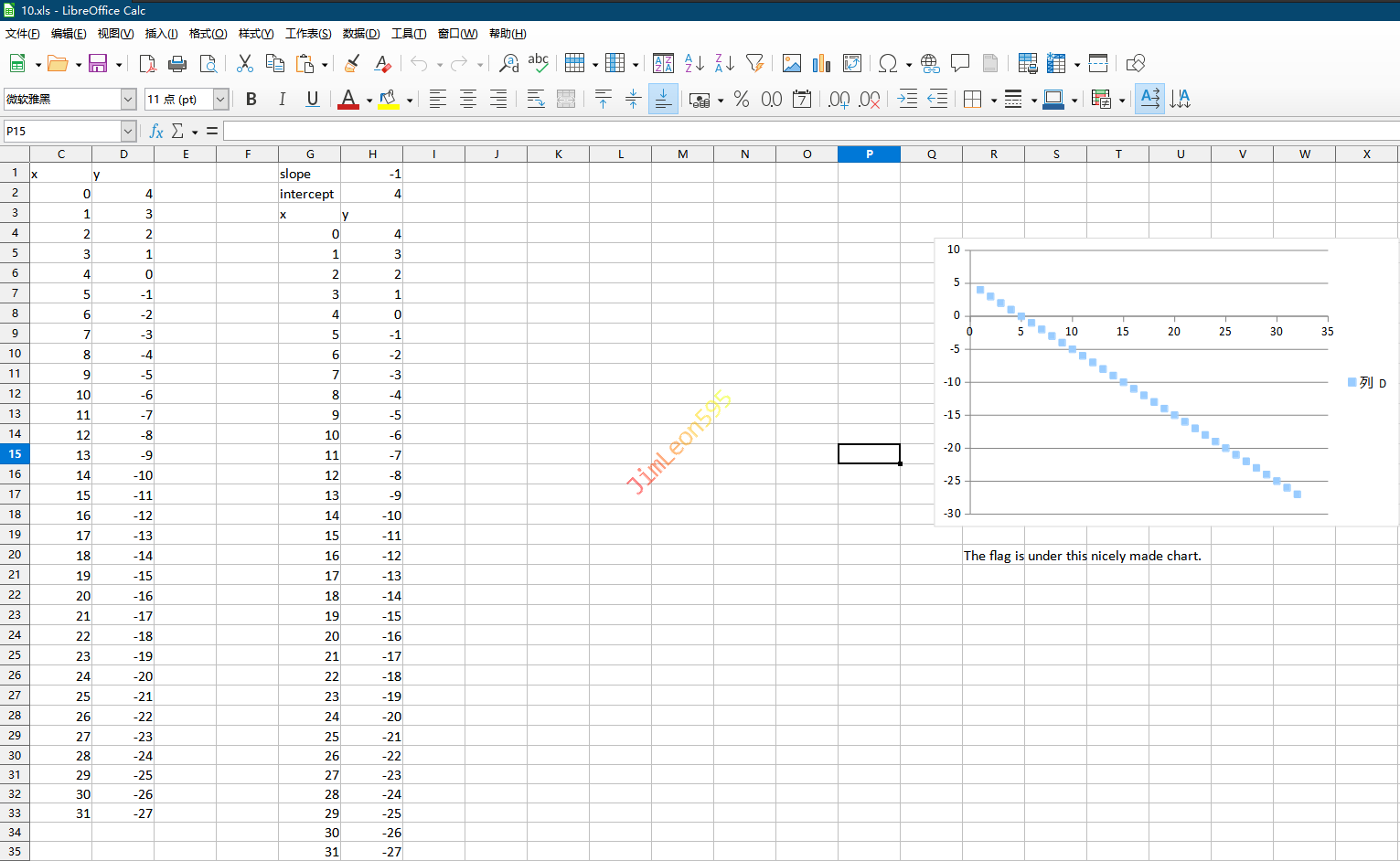Click the Clone Formatting paintbrush icon
Screen dimensions: 1400x861
pos(351,63)
